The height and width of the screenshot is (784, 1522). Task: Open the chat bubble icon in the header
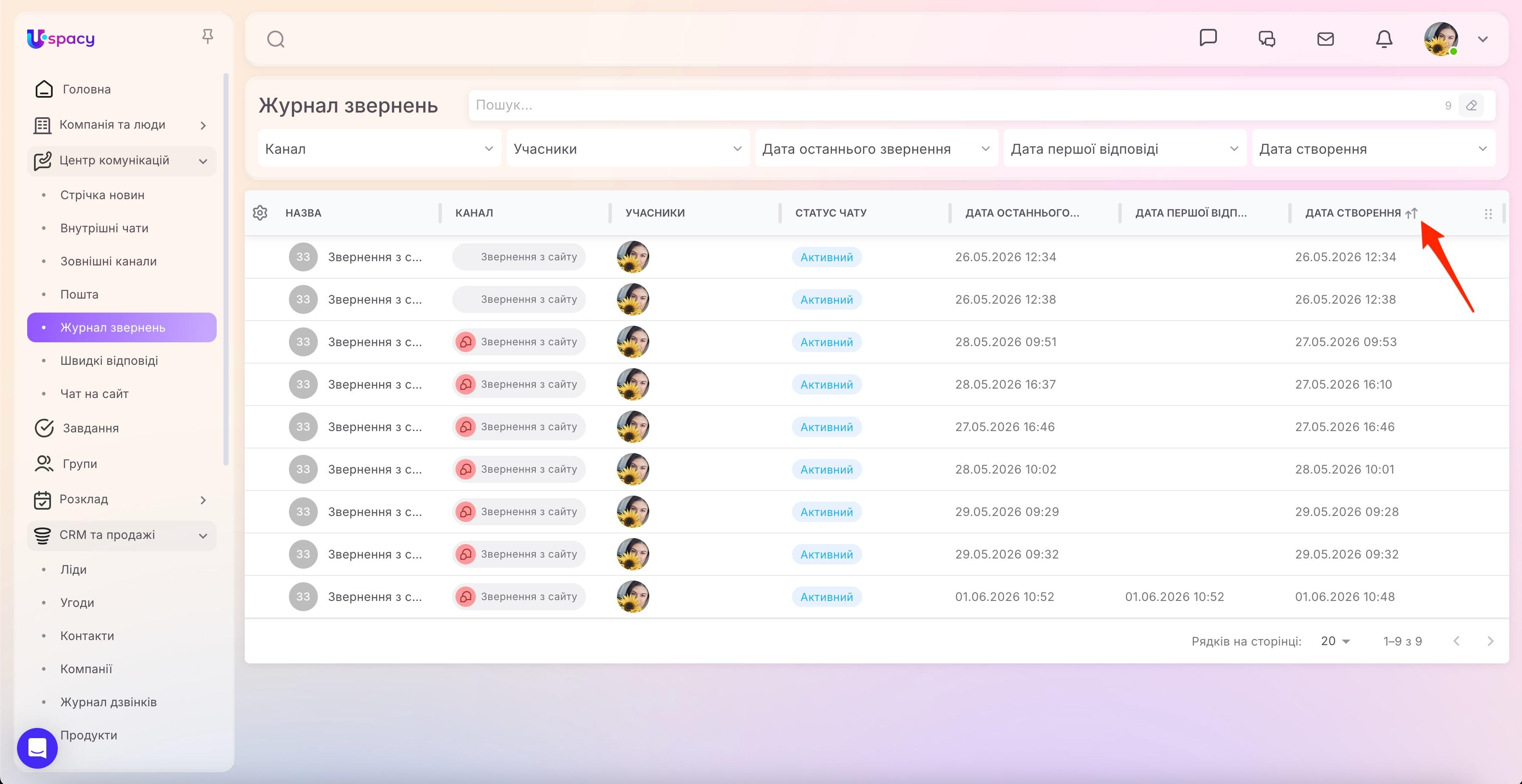point(1208,38)
